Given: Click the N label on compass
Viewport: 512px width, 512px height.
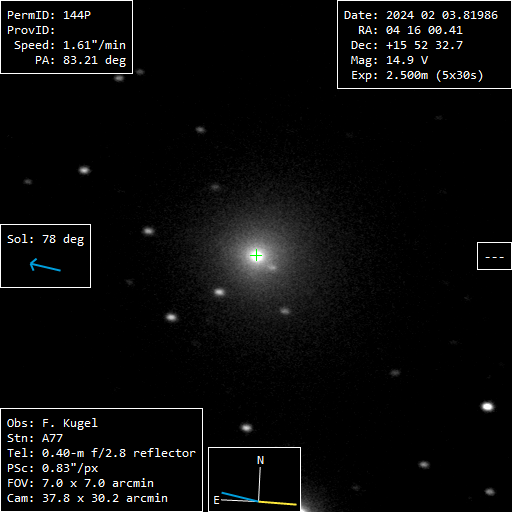Looking at the screenshot, I should (x=260, y=460).
